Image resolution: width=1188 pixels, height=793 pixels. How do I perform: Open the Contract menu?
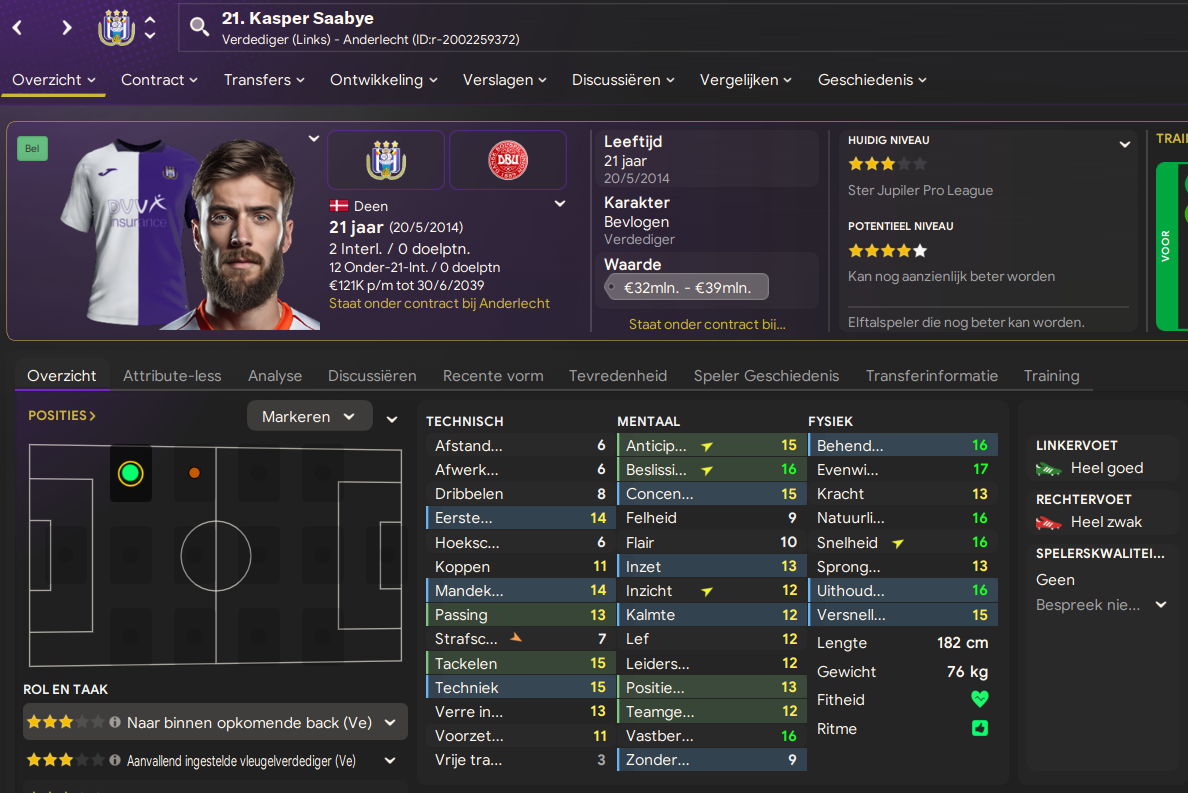tap(159, 80)
